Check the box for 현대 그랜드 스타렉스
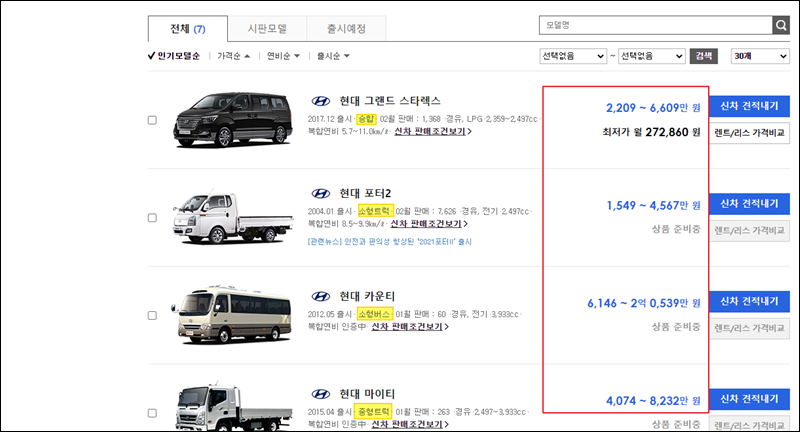This screenshot has height=432, width=800. (x=152, y=120)
